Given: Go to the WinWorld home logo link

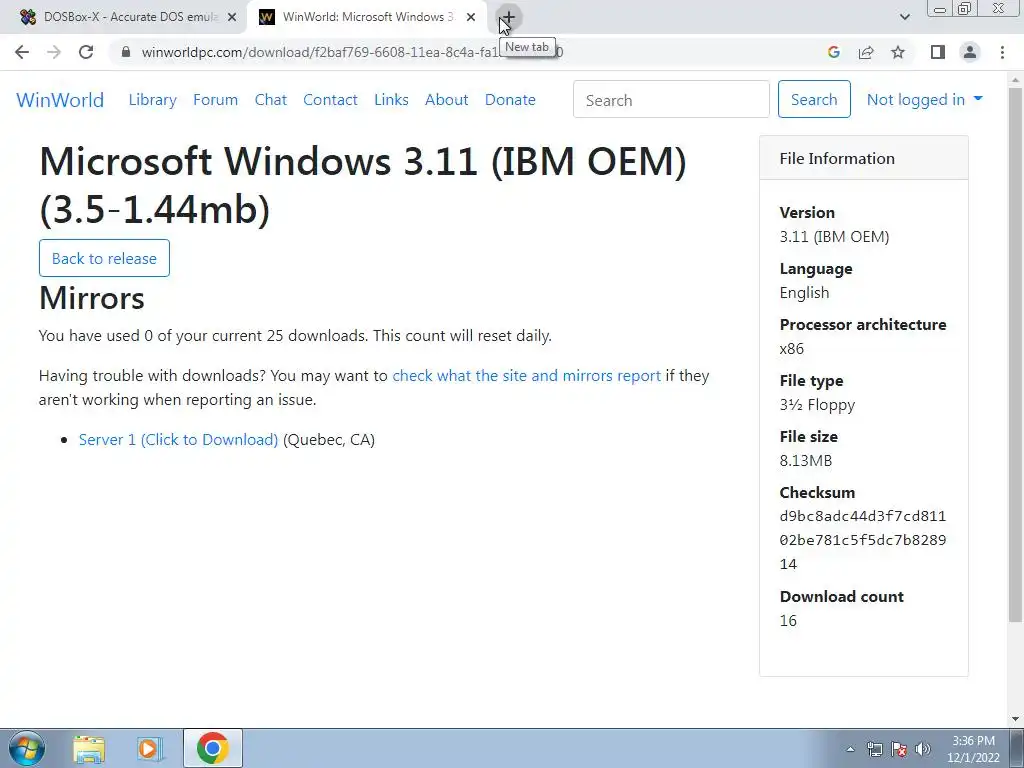Looking at the screenshot, I should point(60,100).
